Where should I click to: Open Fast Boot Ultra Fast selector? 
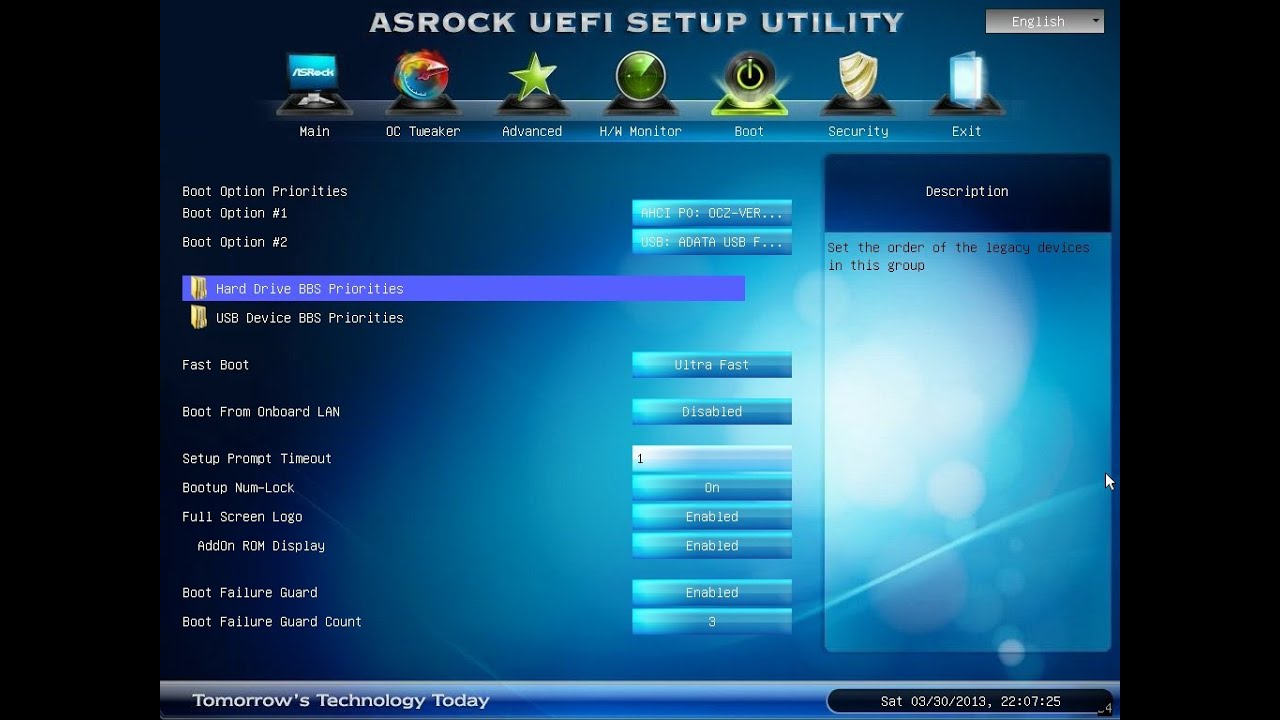712,365
